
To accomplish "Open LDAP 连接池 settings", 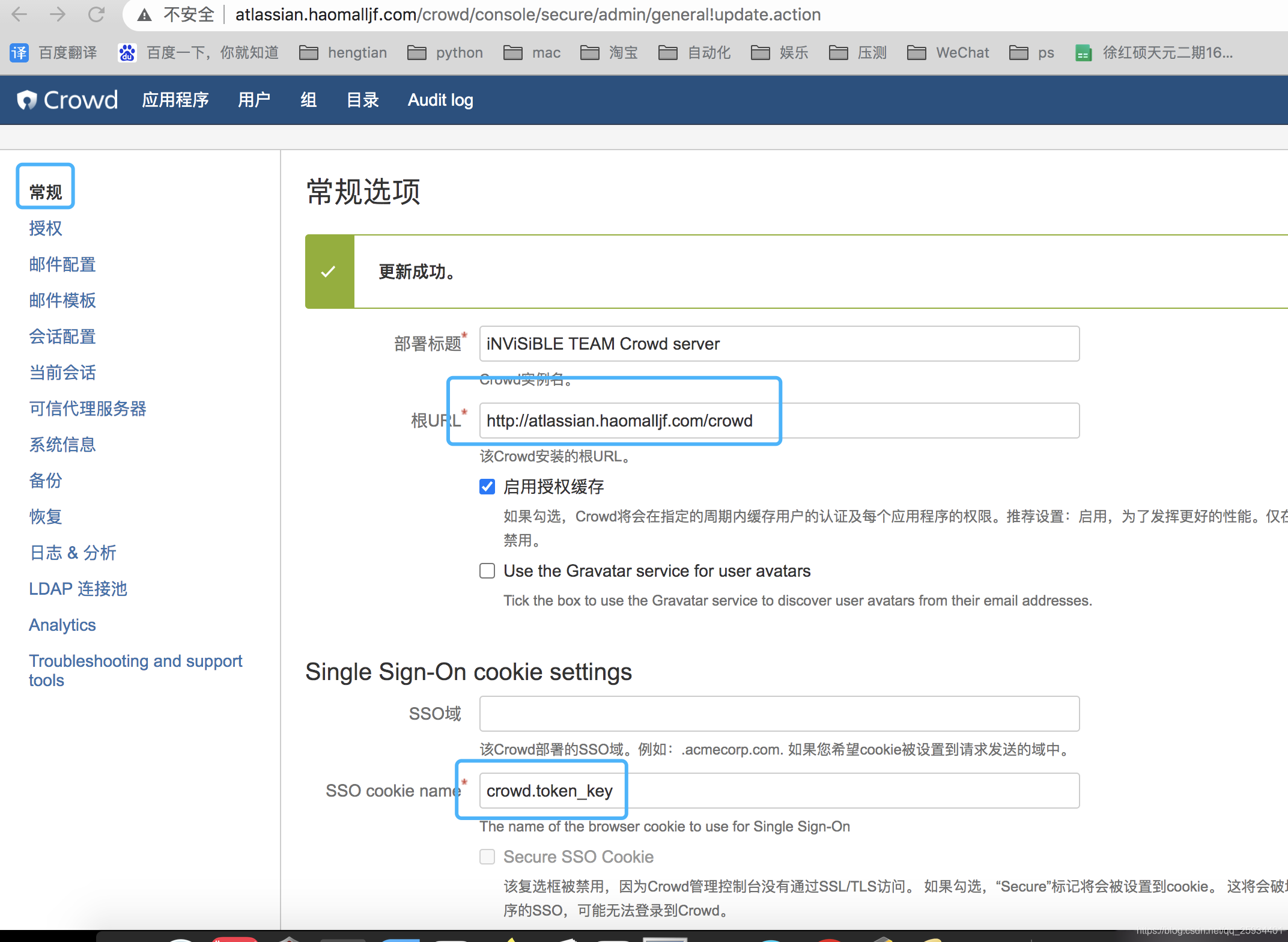I will coord(78,589).
